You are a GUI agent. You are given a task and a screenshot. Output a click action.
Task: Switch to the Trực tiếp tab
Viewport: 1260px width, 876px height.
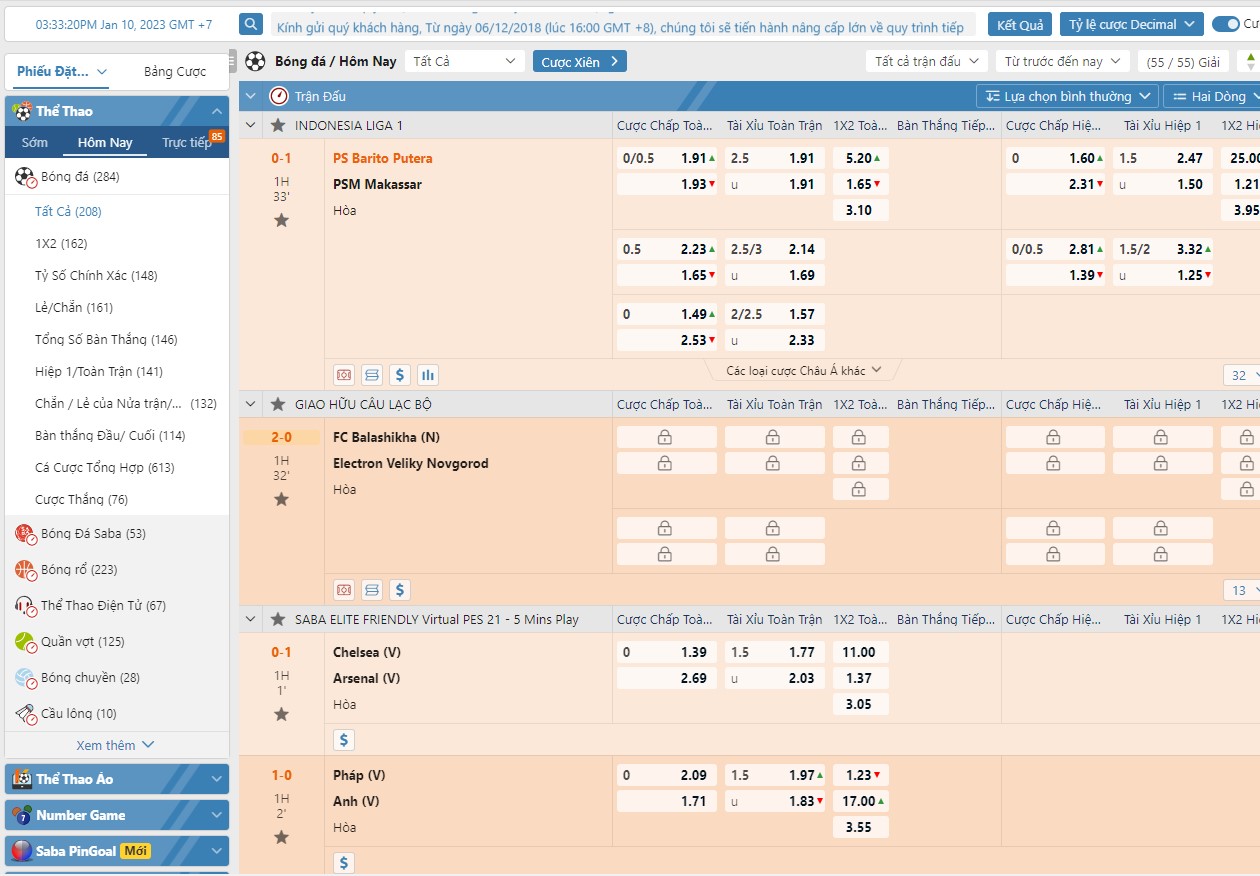point(188,142)
